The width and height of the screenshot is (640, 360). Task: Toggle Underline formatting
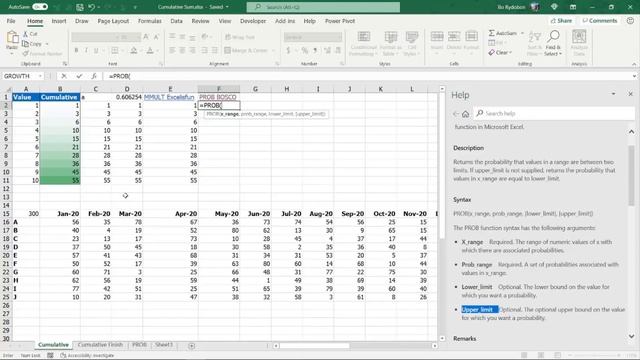click(96, 50)
